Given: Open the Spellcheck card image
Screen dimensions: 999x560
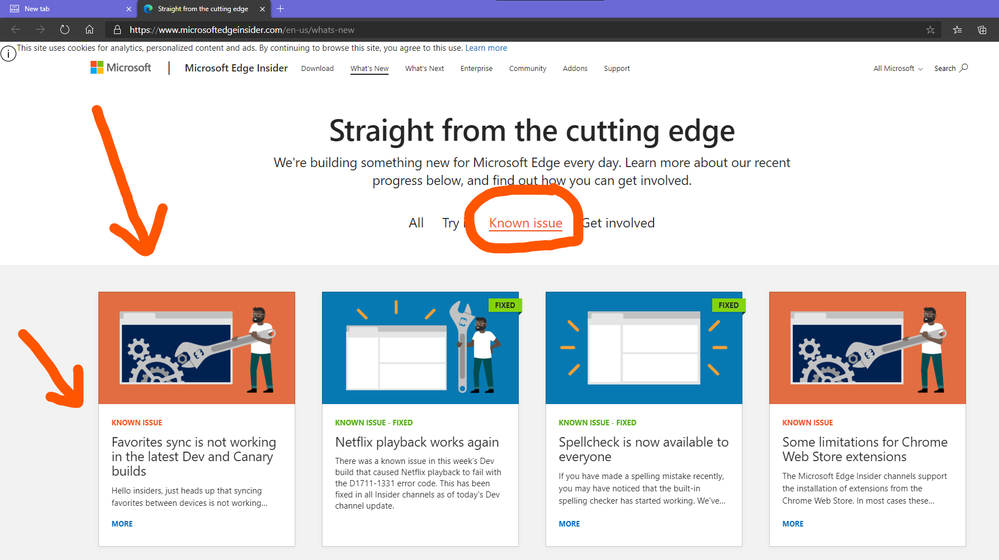Looking at the screenshot, I should point(644,348).
